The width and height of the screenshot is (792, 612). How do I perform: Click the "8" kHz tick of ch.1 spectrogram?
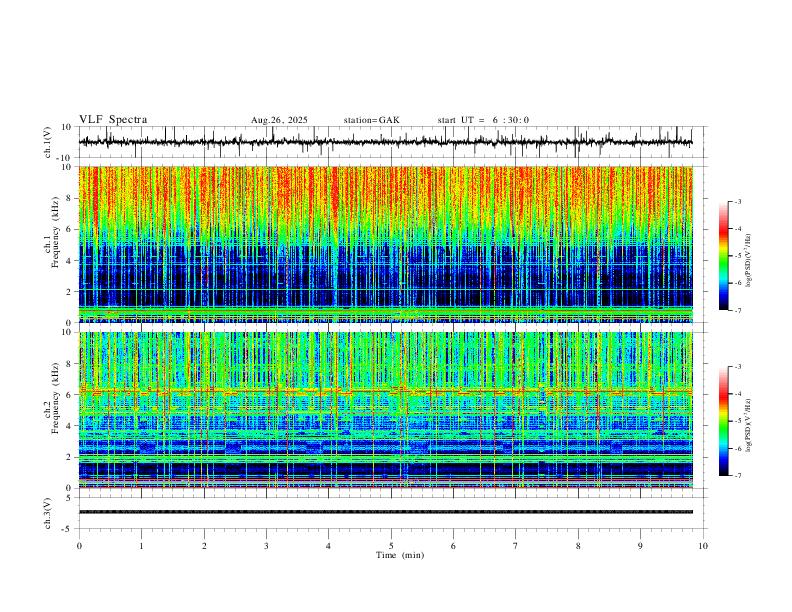pos(70,198)
